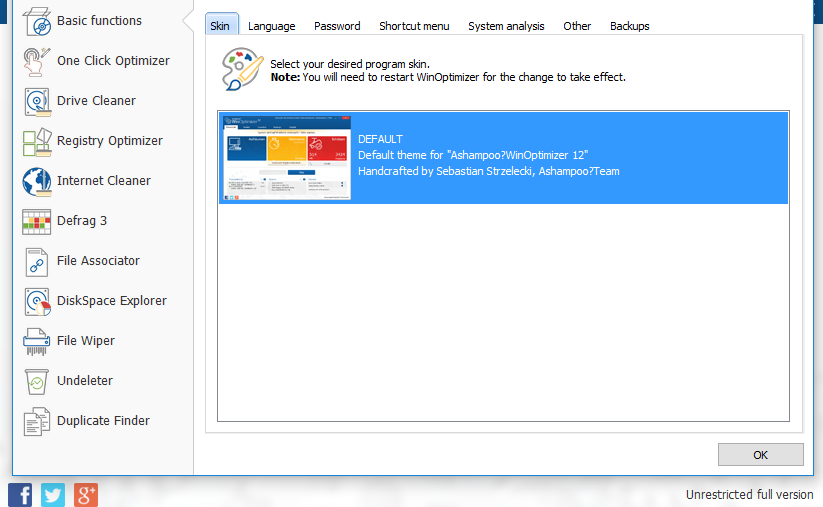
Task: Open Internet Cleaner label
Action: coord(103,181)
